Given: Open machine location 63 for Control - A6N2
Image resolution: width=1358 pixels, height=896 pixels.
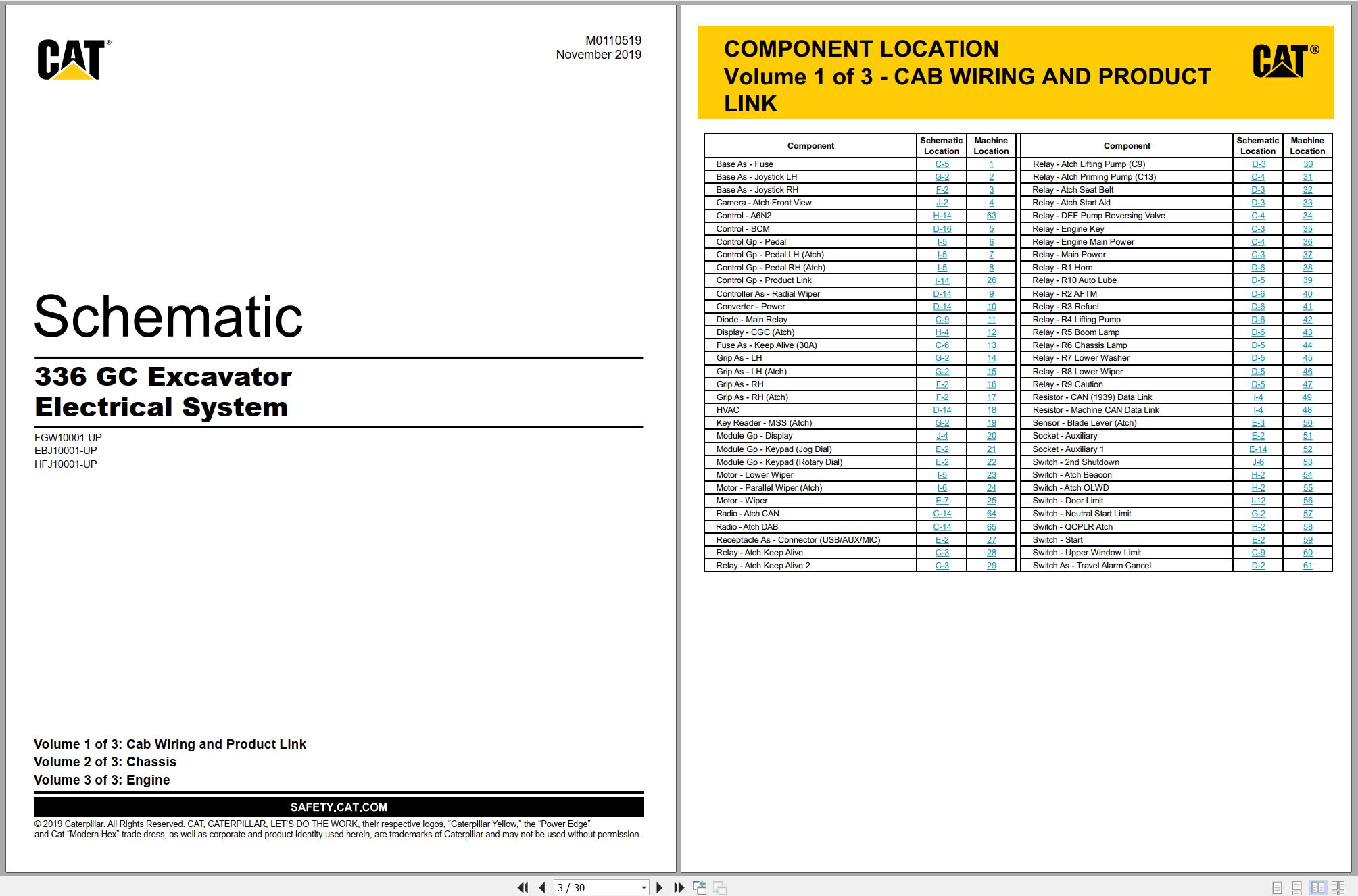Looking at the screenshot, I should point(991,216).
